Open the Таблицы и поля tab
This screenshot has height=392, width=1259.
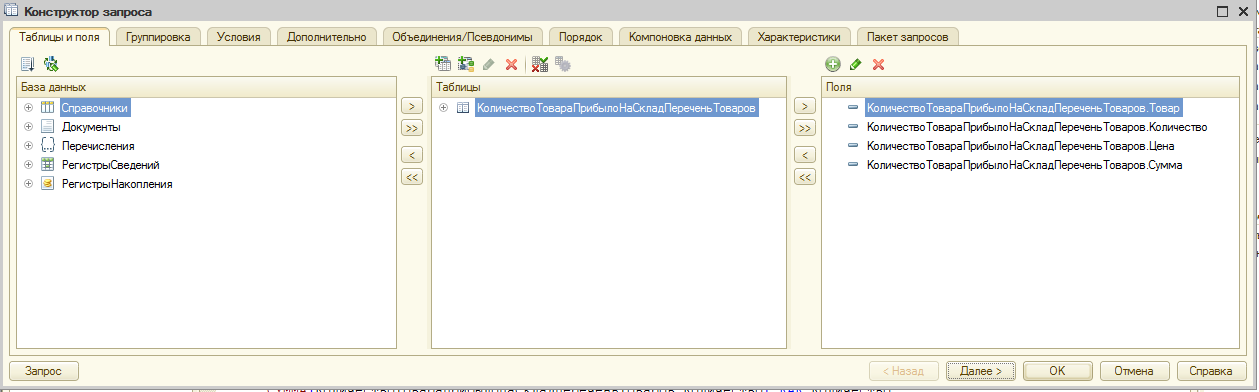click(60, 37)
